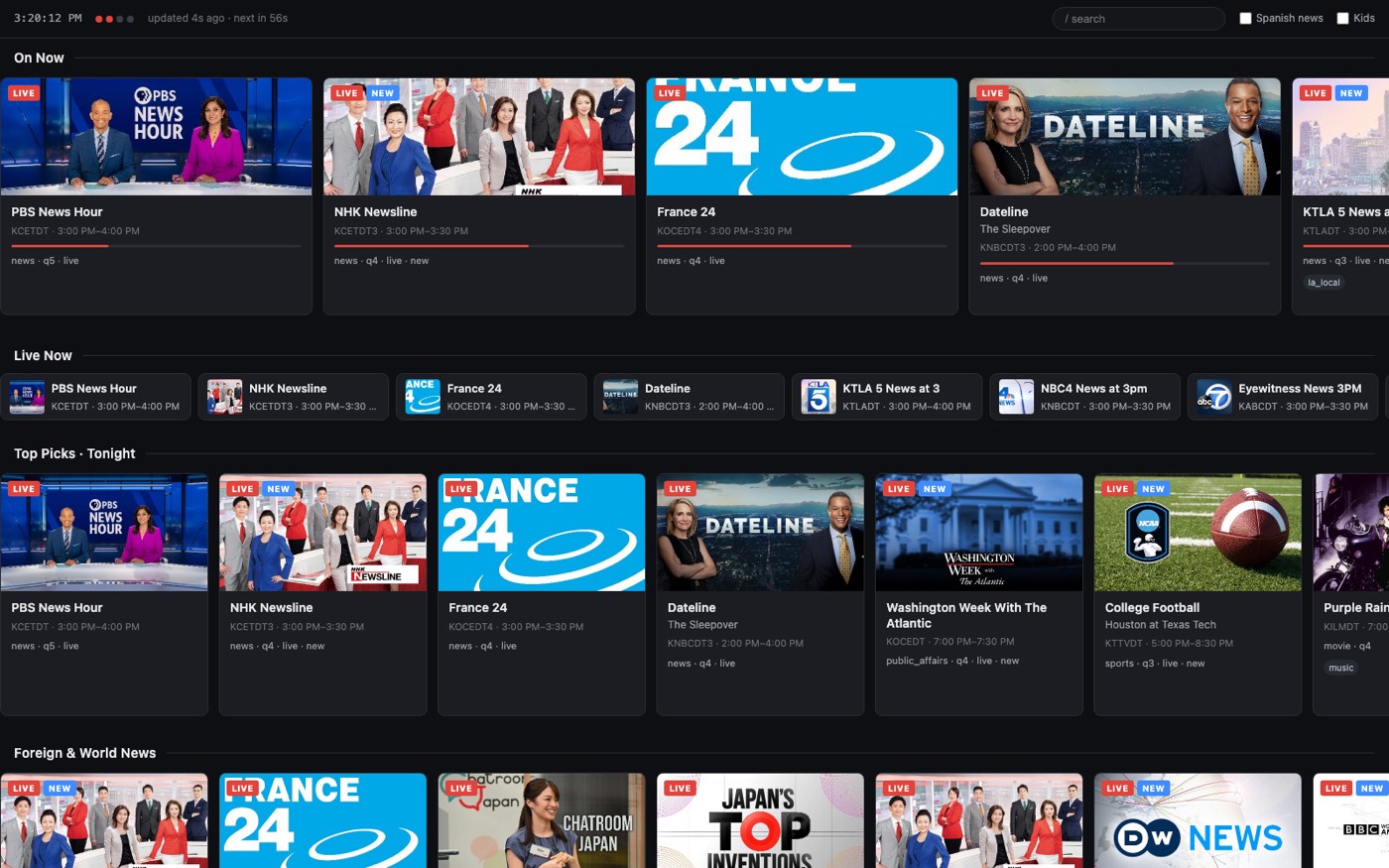
Task: Click the LIVE badge on Chatroom Japan card
Action: point(461,789)
